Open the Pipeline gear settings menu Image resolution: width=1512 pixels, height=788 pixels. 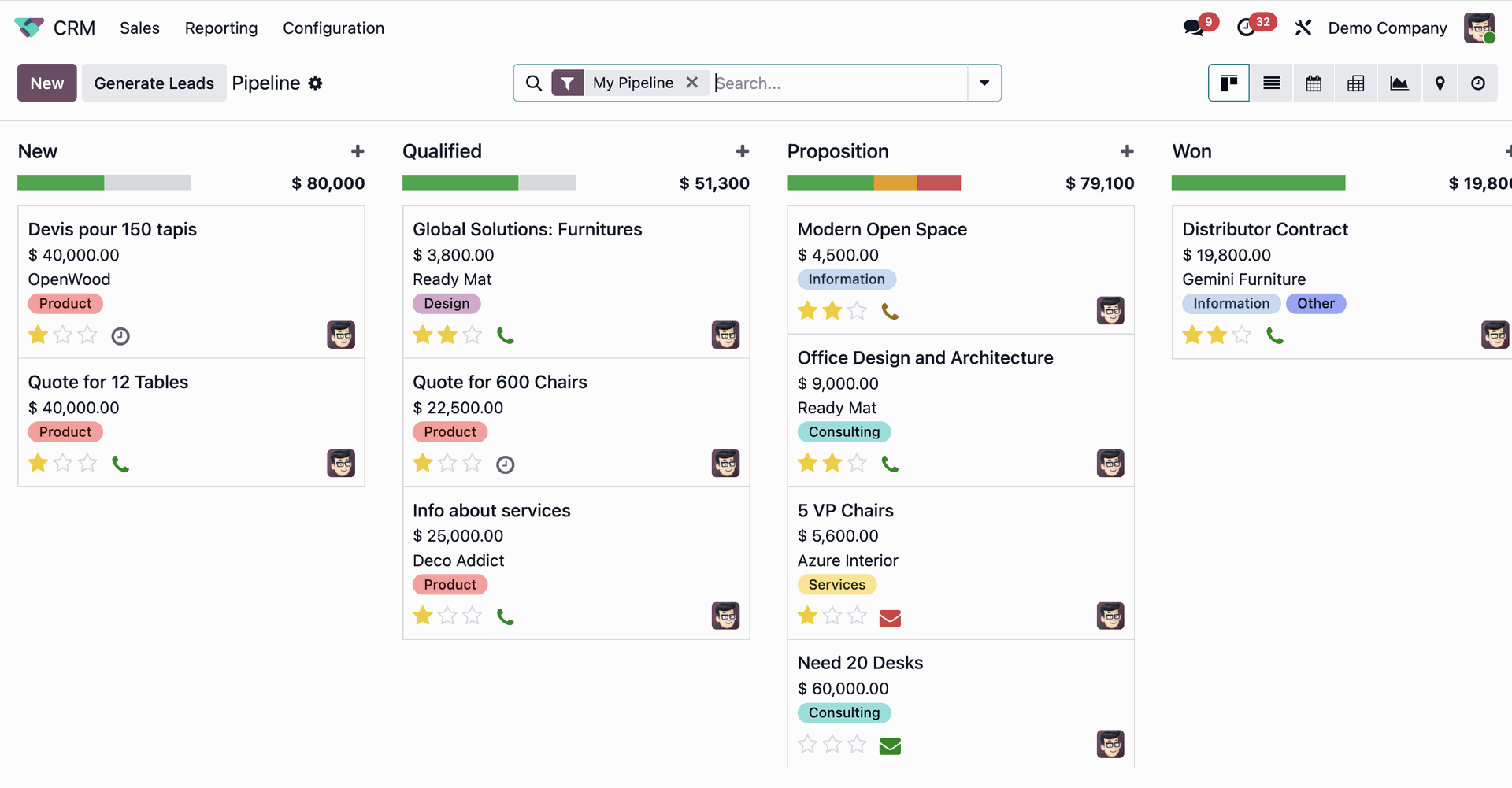click(316, 83)
